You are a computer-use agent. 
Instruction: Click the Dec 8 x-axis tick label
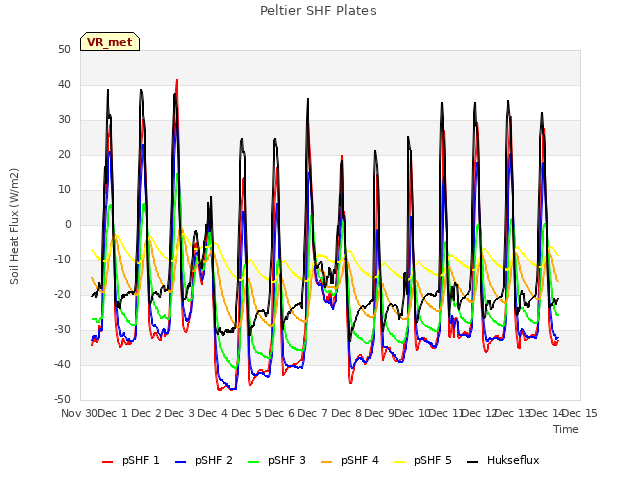point(347,413)
